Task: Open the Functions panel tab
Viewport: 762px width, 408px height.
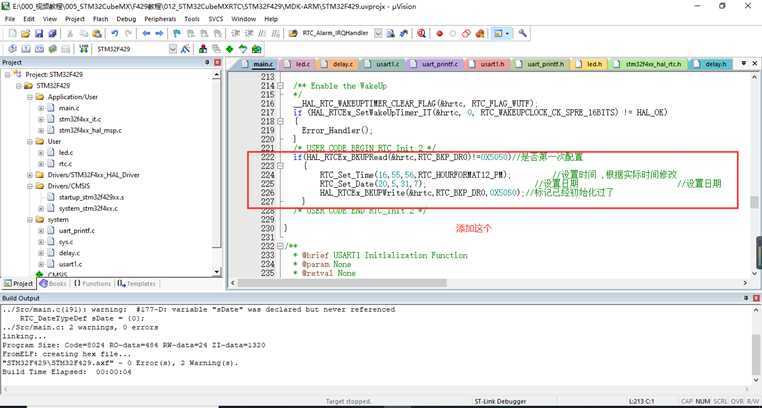Action: (x=92, y=284)
